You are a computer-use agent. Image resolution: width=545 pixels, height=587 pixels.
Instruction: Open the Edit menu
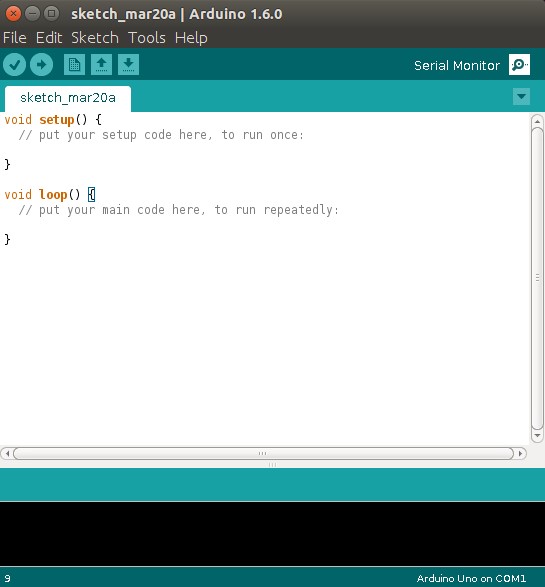click(49, 38)
